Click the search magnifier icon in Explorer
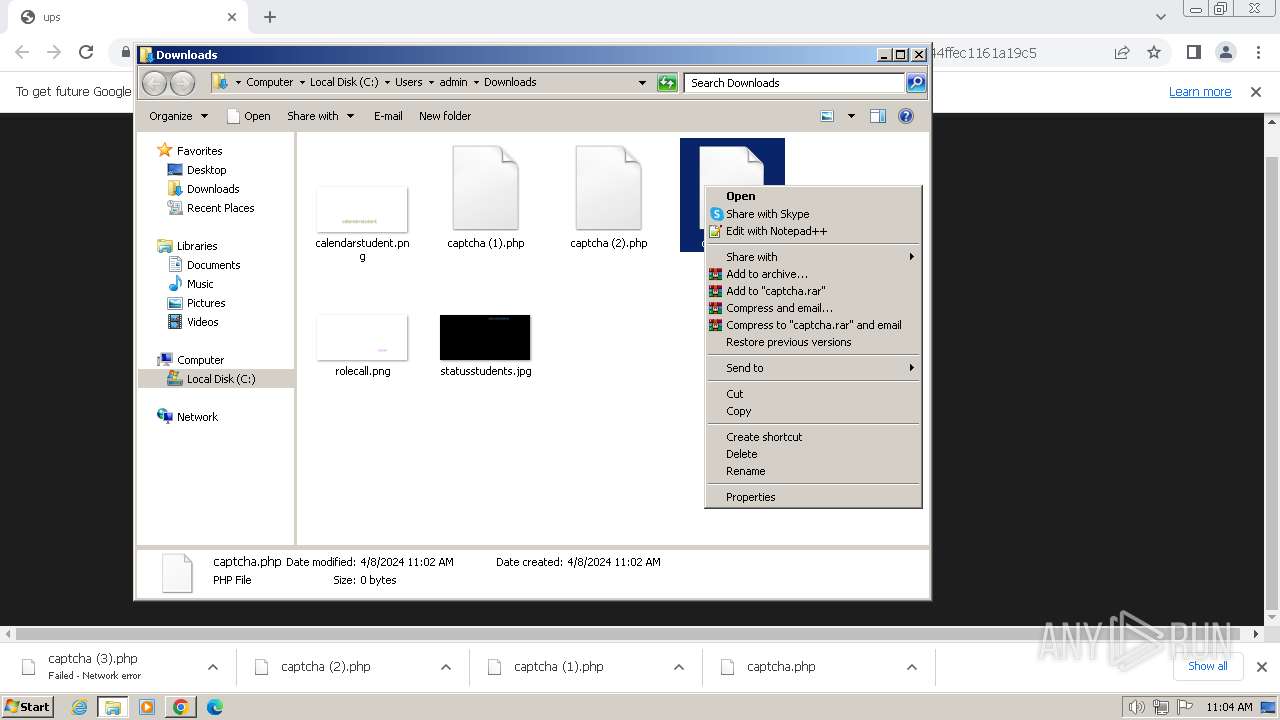Image resolution: width=1280 pixels, height=720 pixels. [916, 83]
